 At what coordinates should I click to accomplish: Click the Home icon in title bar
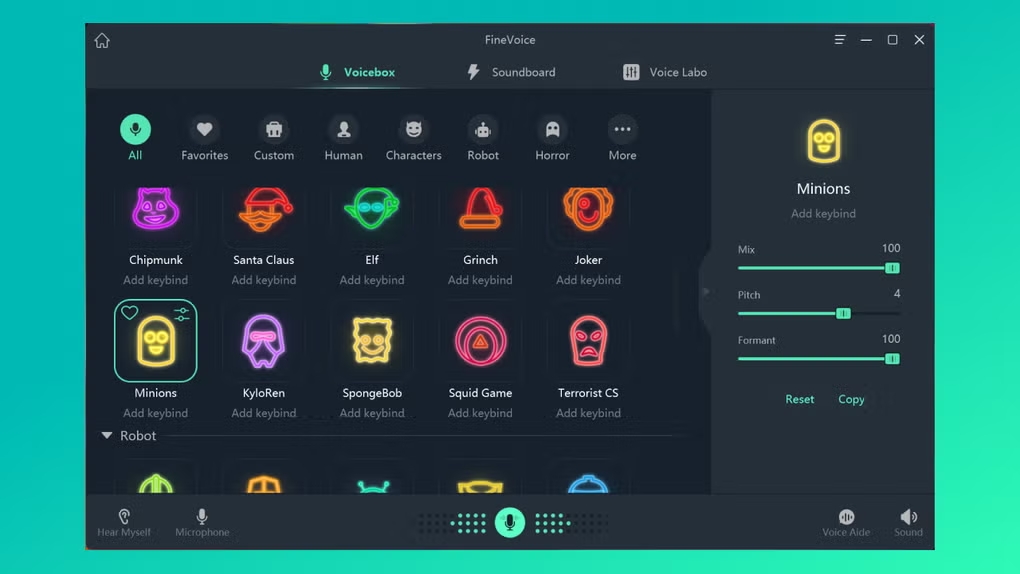(x=102, y=41)
